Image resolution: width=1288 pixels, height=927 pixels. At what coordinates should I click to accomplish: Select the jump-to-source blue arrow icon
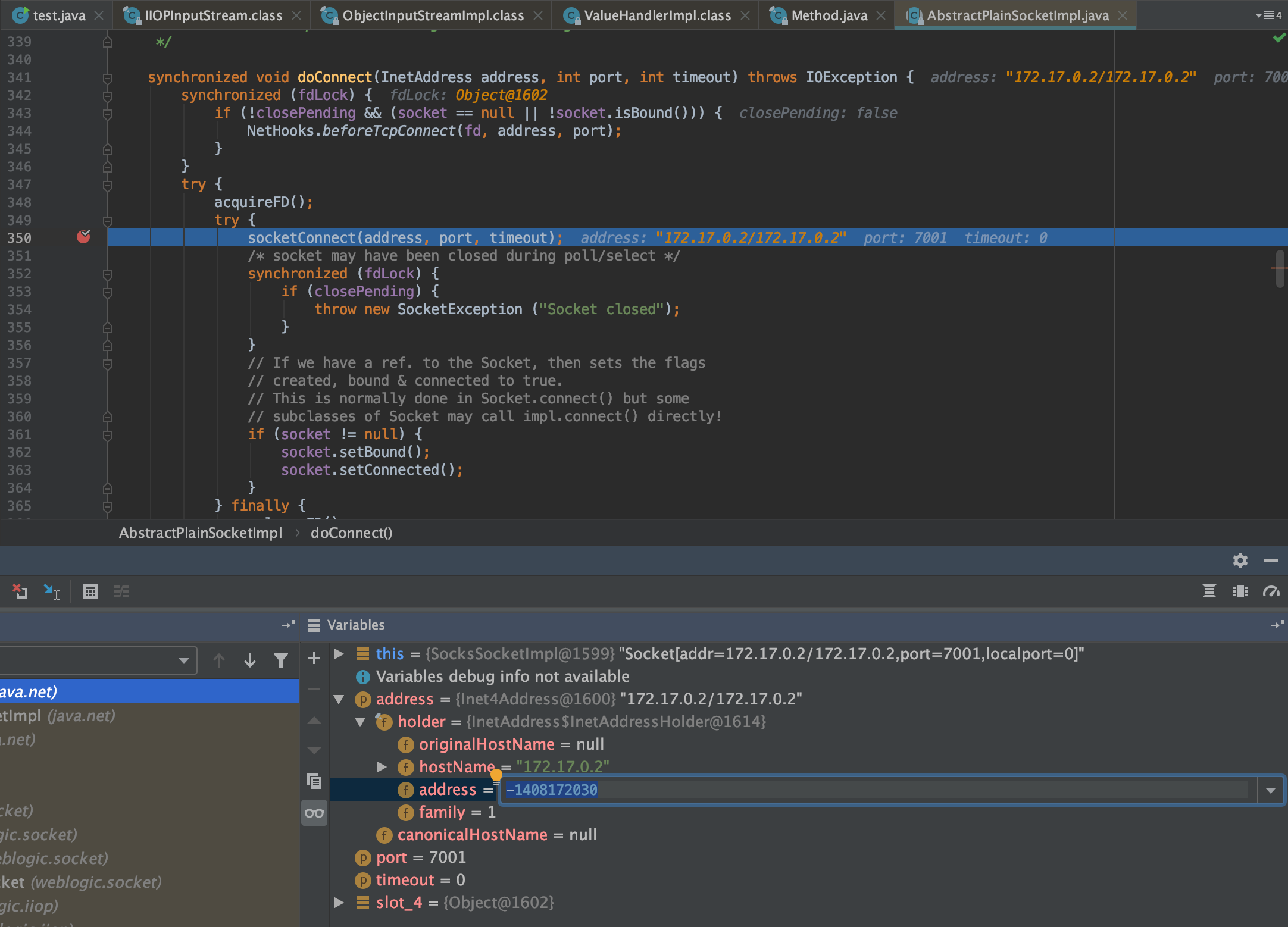(x=51, y=591)
